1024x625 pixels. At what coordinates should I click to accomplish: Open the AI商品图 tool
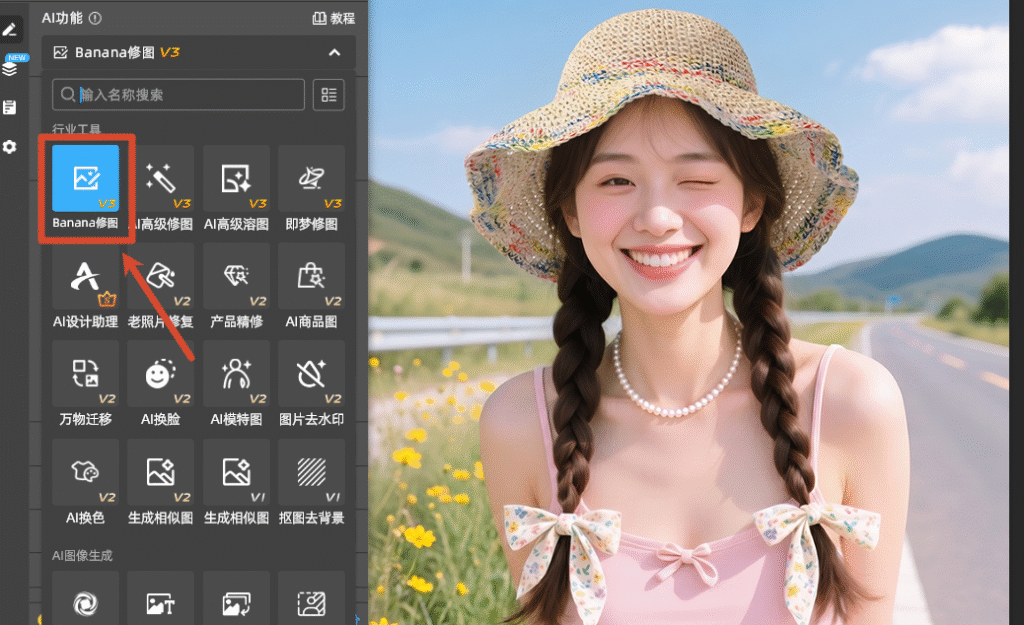coord(311,278)
